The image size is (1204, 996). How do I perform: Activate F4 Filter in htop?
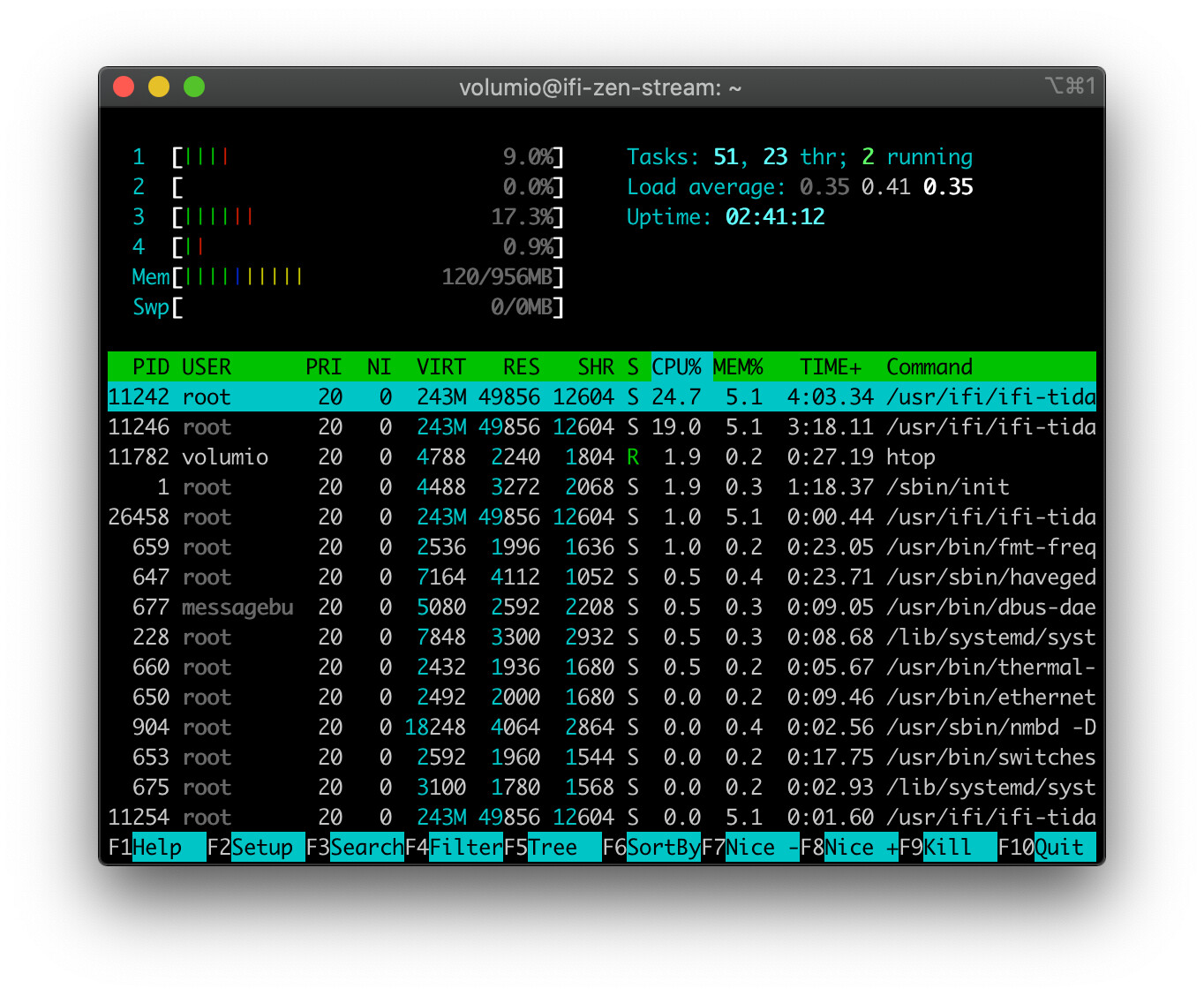coord(454,848)
